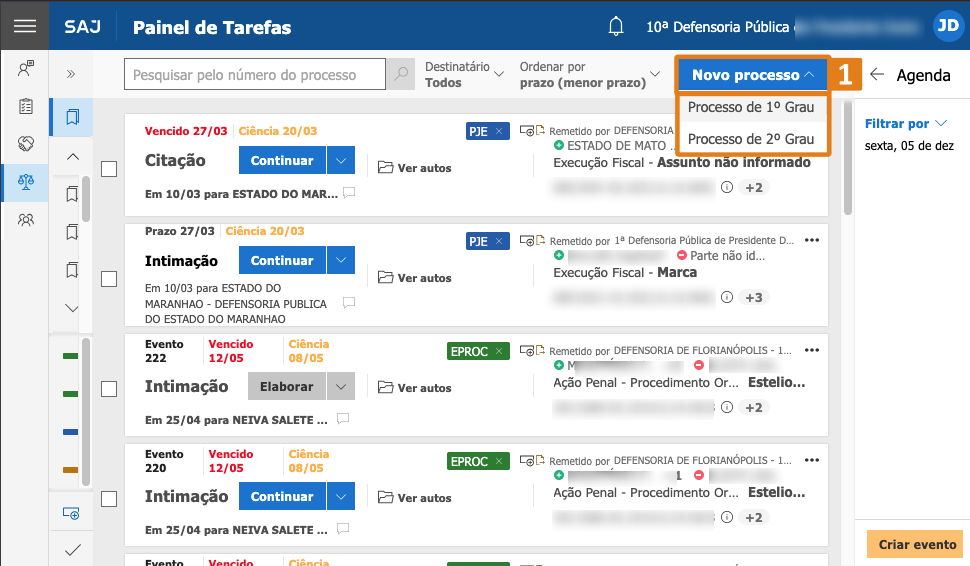Open the handshake sidebar icon

(25, 144)
